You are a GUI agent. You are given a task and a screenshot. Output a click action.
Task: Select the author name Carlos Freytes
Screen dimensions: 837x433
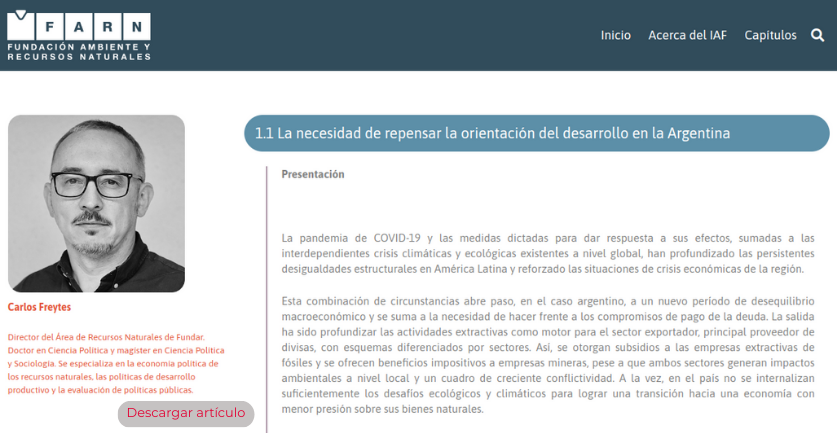click(39, 307)
